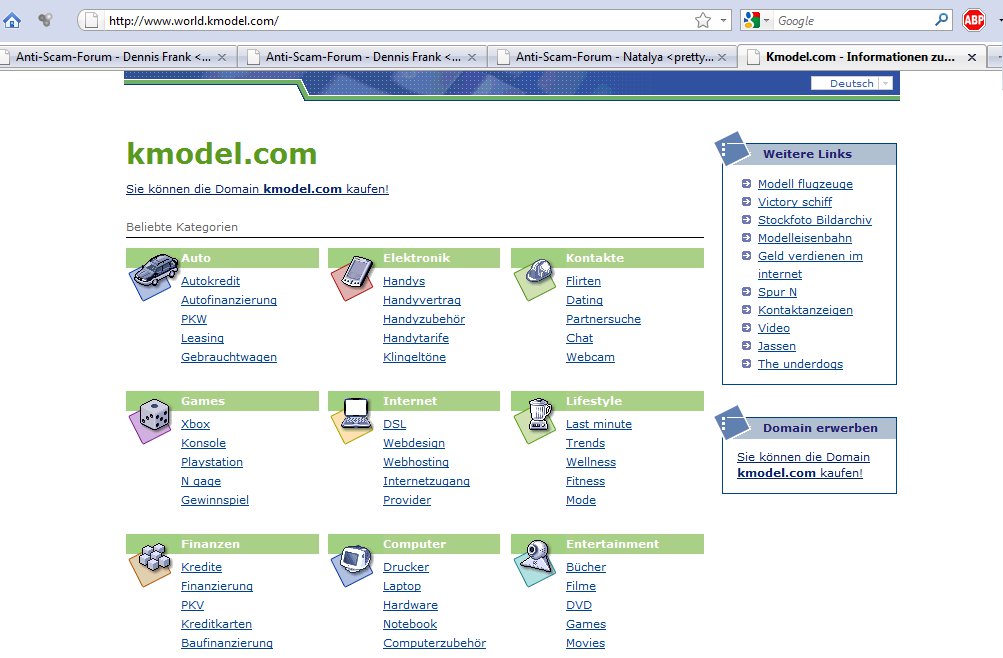Click the Kreditkarten link under Finanzen
Image resolution: width=1003 pixels, height=658 pixels.
pos(216,623)
